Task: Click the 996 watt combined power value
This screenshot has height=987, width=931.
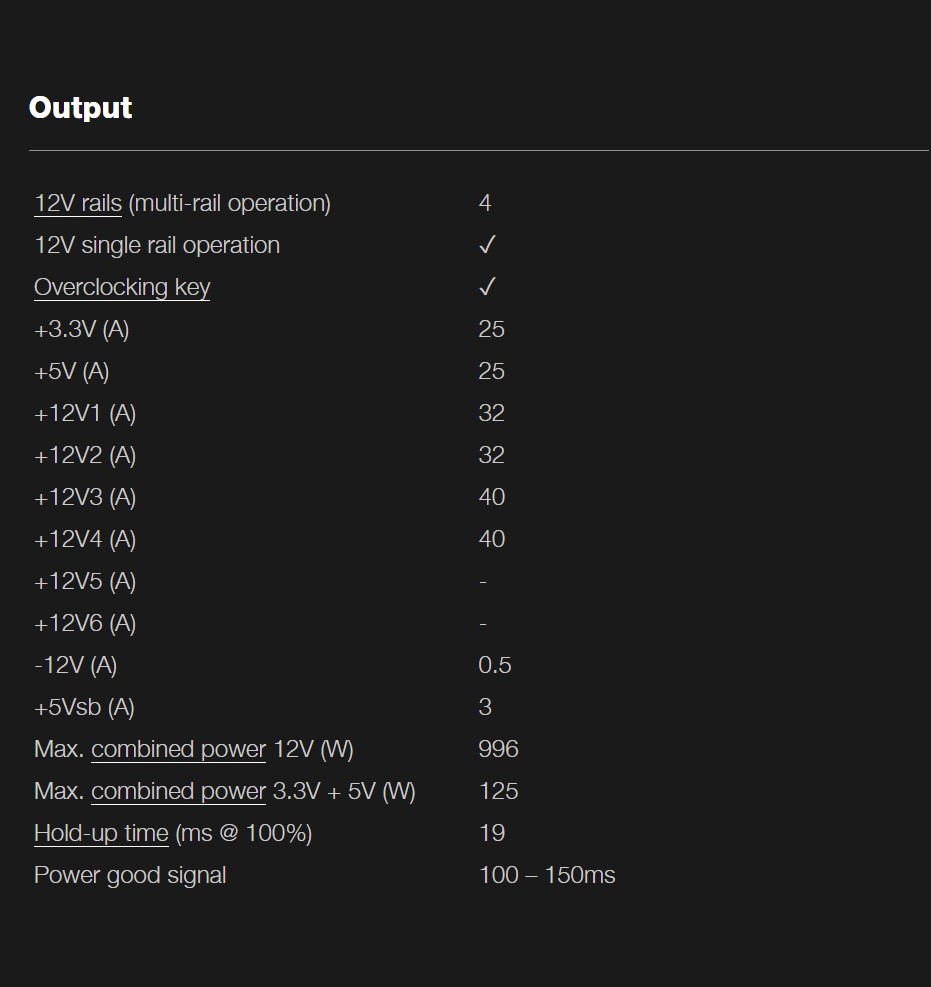Action: coord(499,749)
